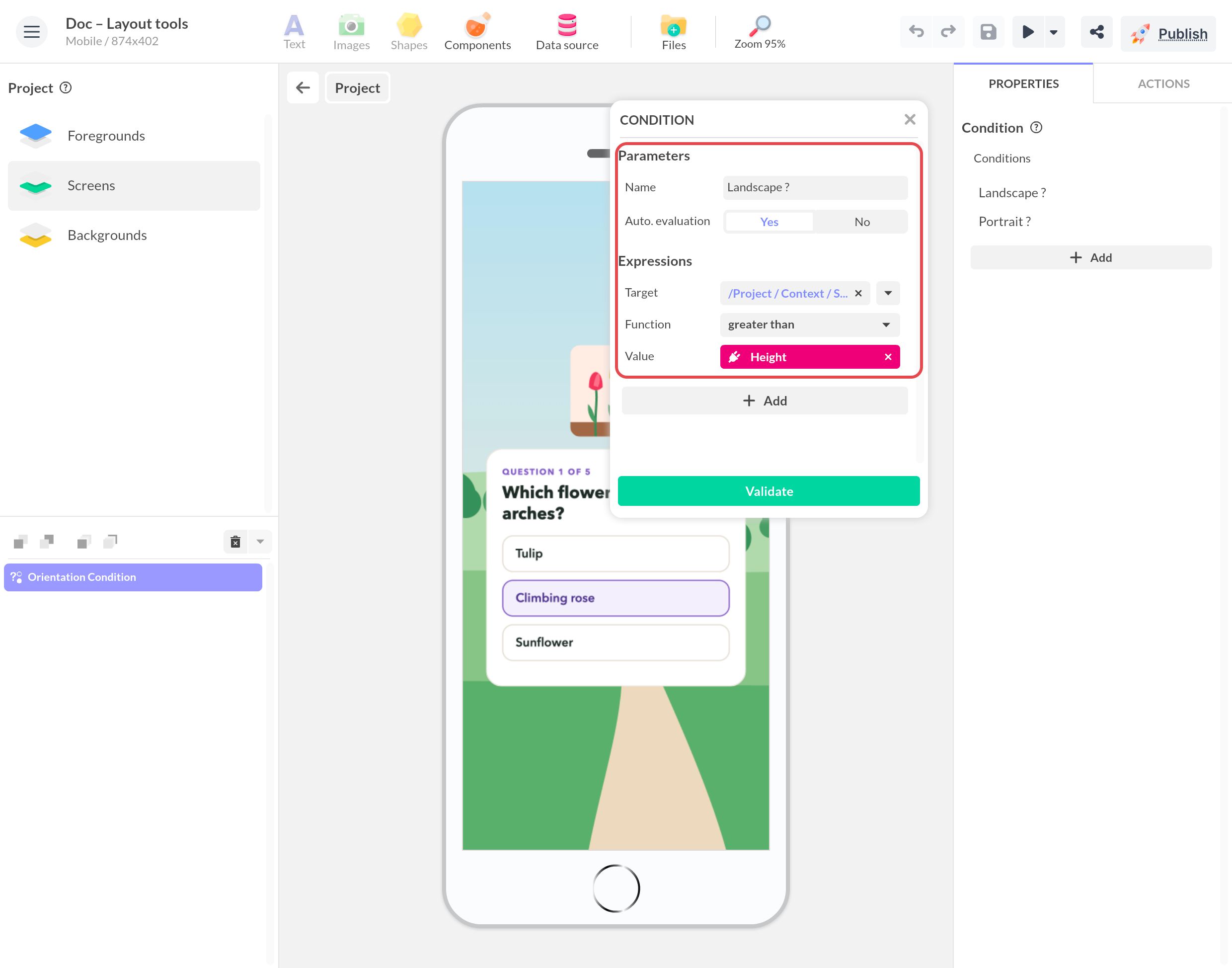Go back with the arrow button
The image size is (1232, 968).
[x=303, y=88]
